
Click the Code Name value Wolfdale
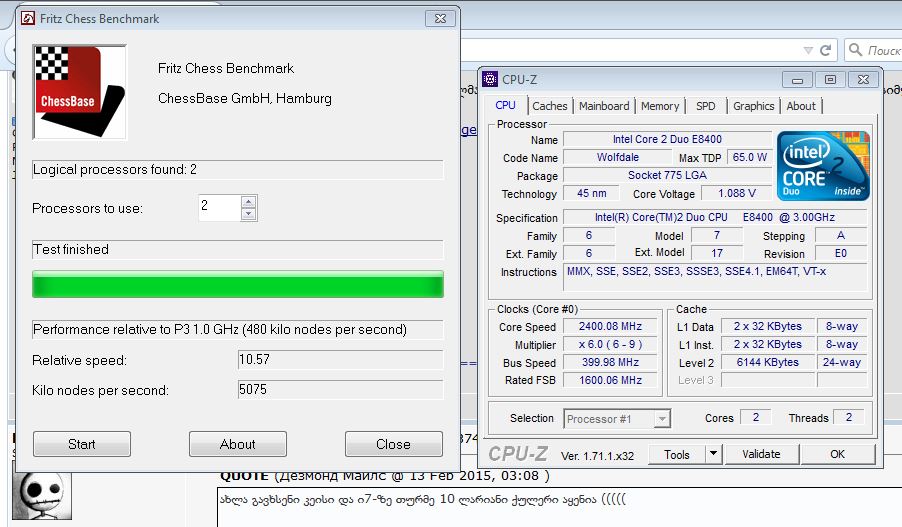617,157
